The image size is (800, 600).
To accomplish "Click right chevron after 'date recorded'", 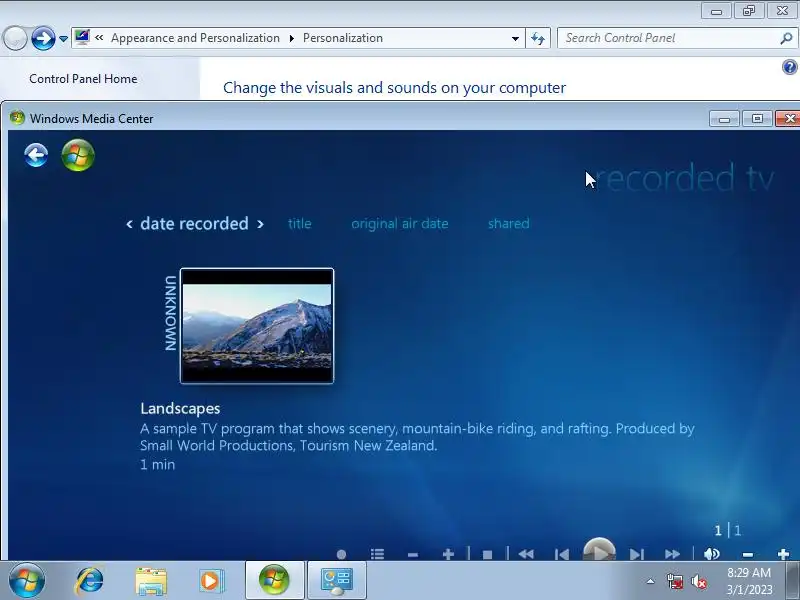I will tap(260, 224).
